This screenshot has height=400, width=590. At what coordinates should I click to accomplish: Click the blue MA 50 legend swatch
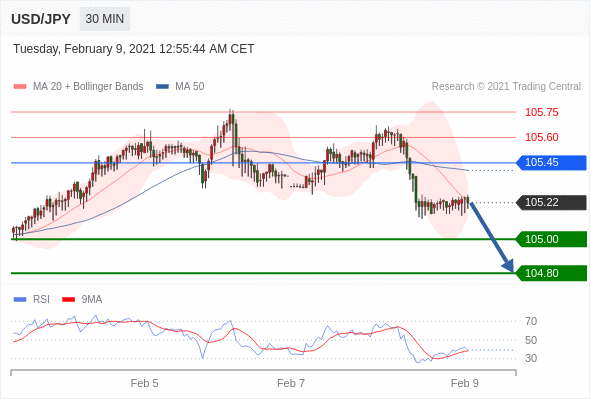point(162,87)
